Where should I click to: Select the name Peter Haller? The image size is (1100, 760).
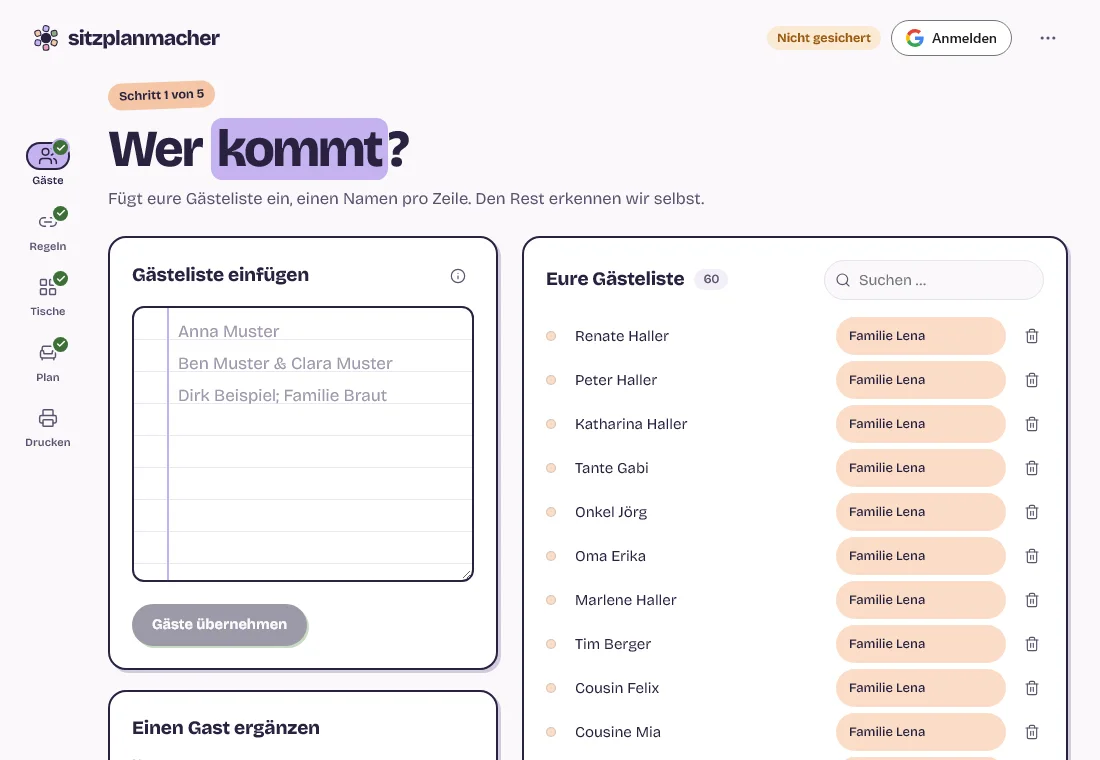pyautogui.click(x=616, y=380)
